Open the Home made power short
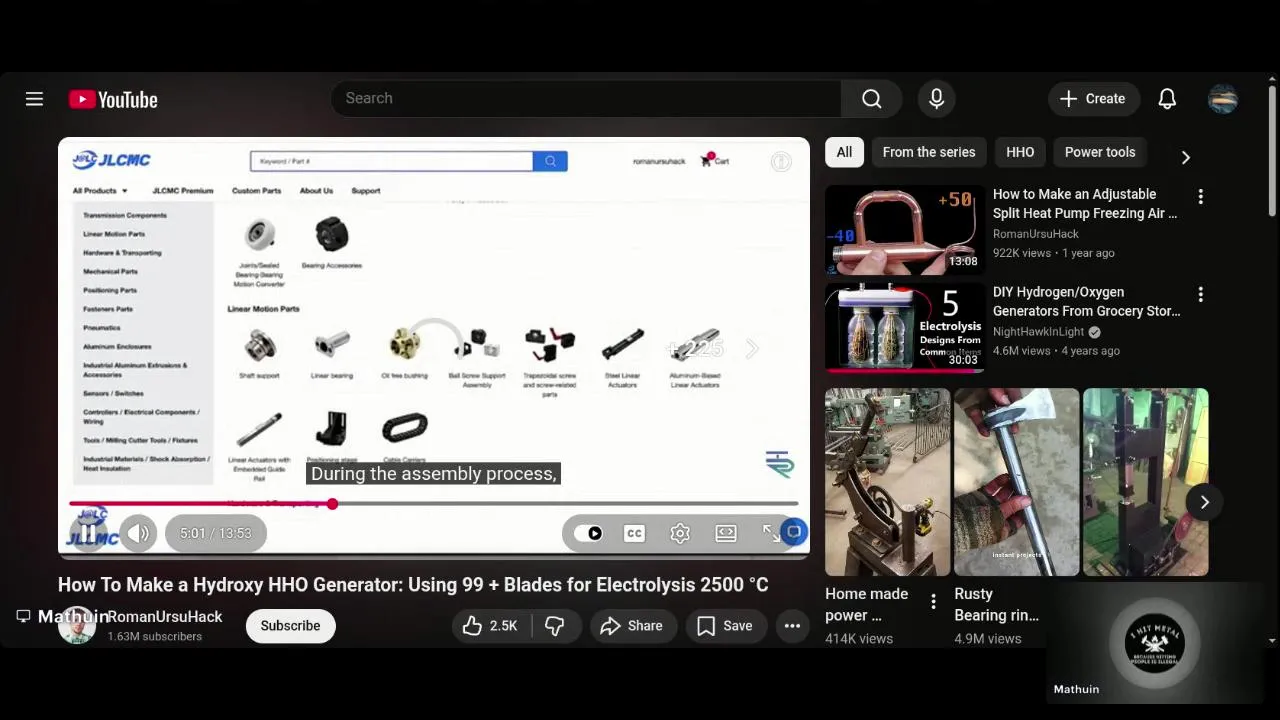The width and height of the screenshot is (1280, 720). (887, 482)
